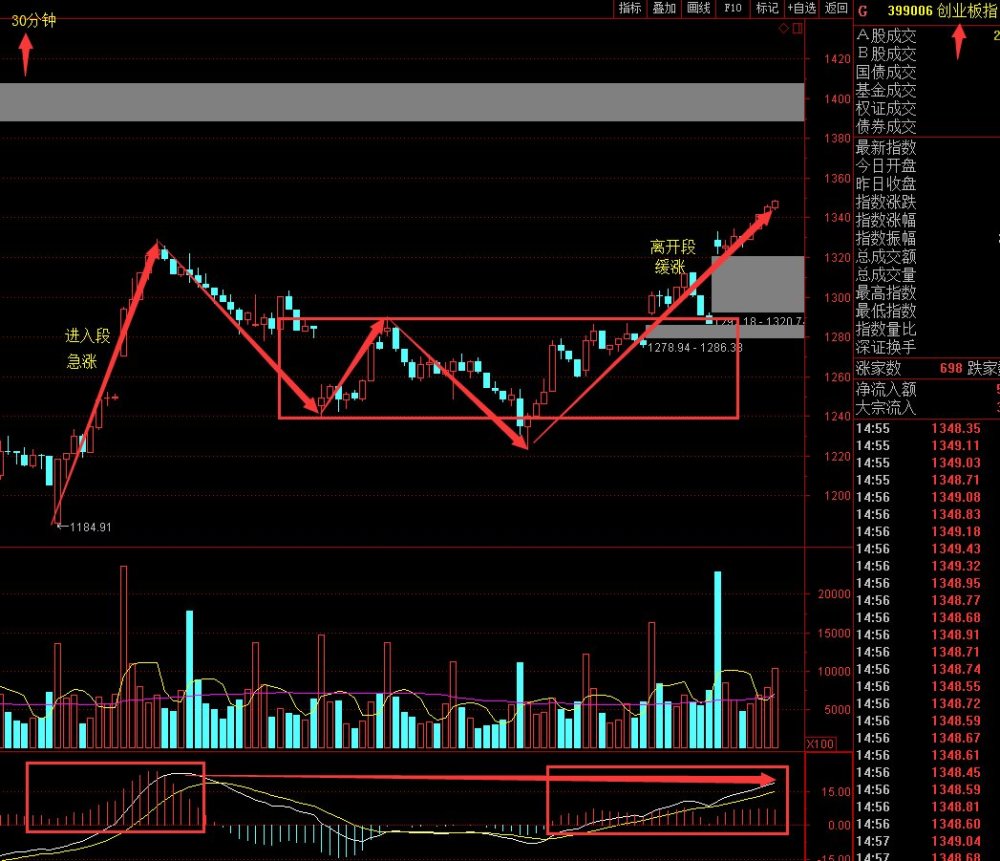Click the X100 volume scale label
1000x861 pixels.
point(820,744)
